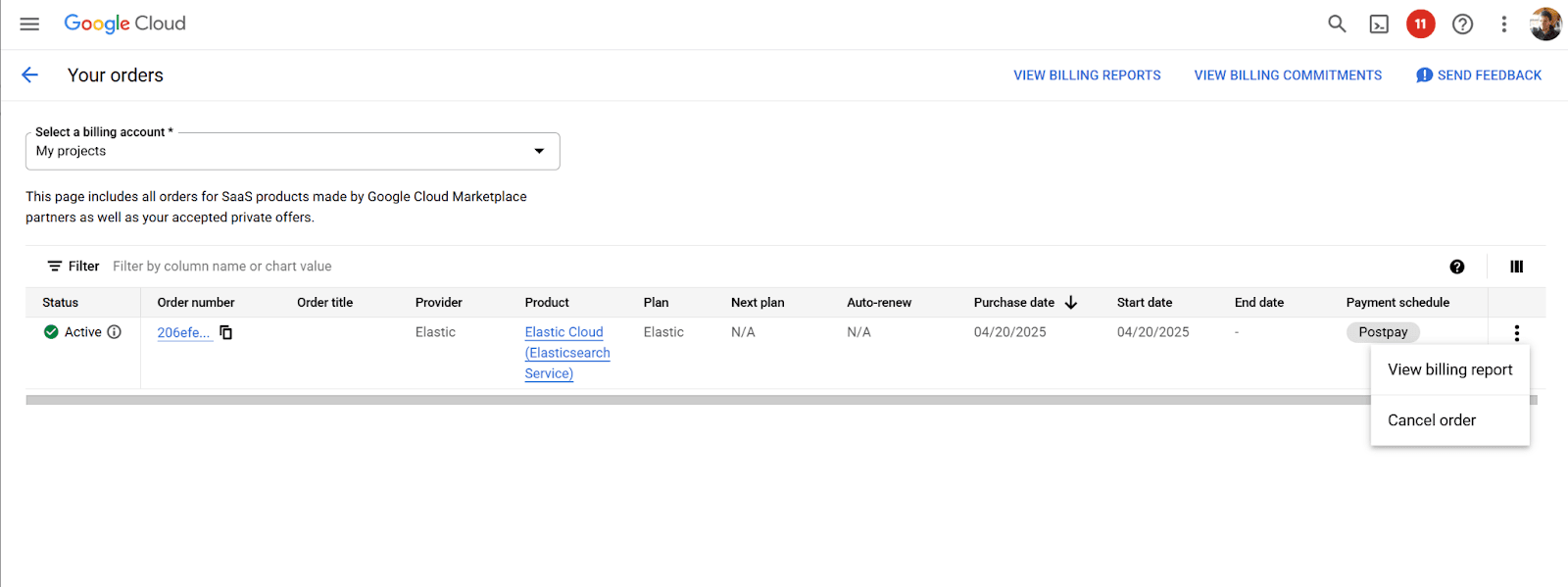Open the main navigation hamburger menu

[x=29, y=24]
